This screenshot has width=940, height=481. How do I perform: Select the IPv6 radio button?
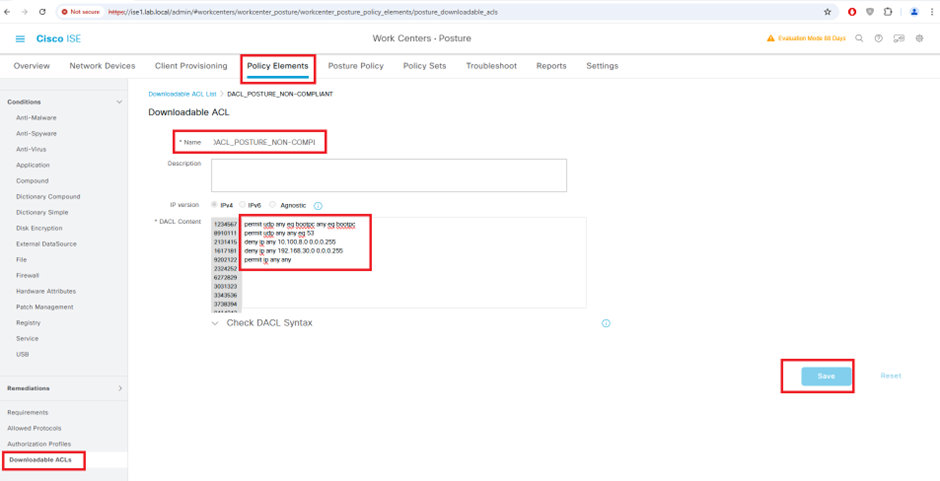242,205
